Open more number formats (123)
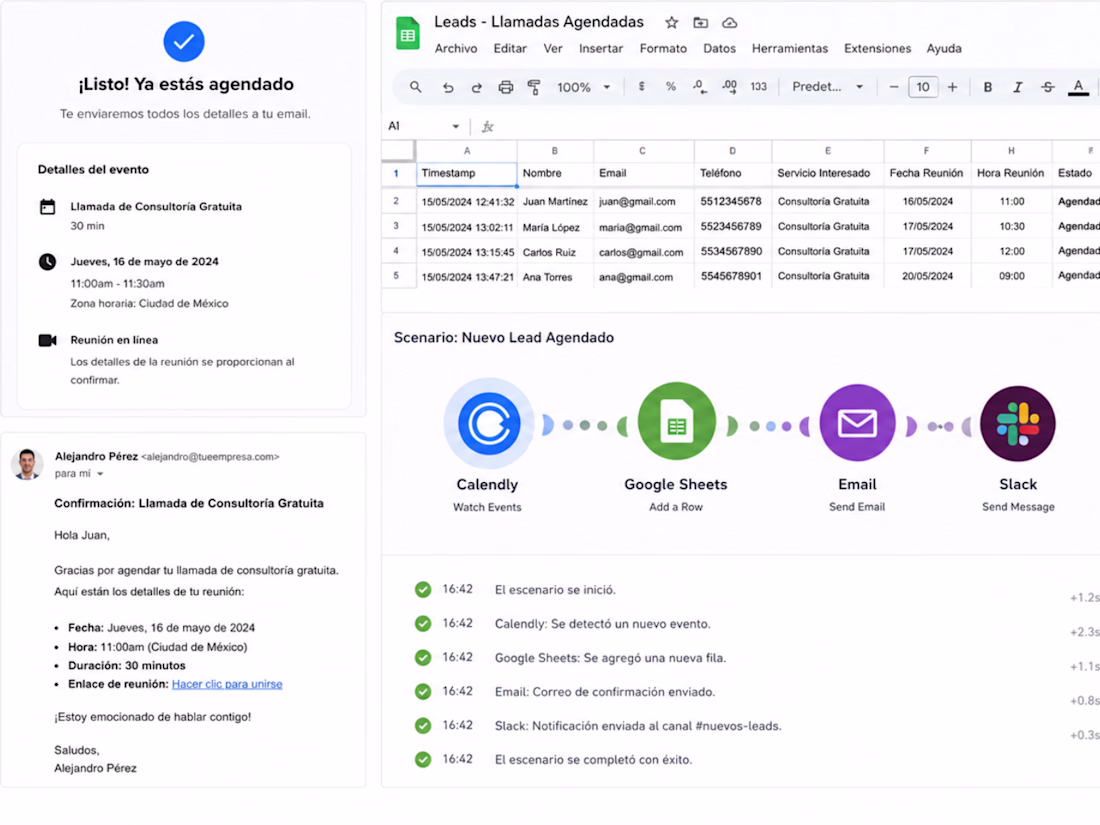The image size is (1100, 825). pos(758,86)
